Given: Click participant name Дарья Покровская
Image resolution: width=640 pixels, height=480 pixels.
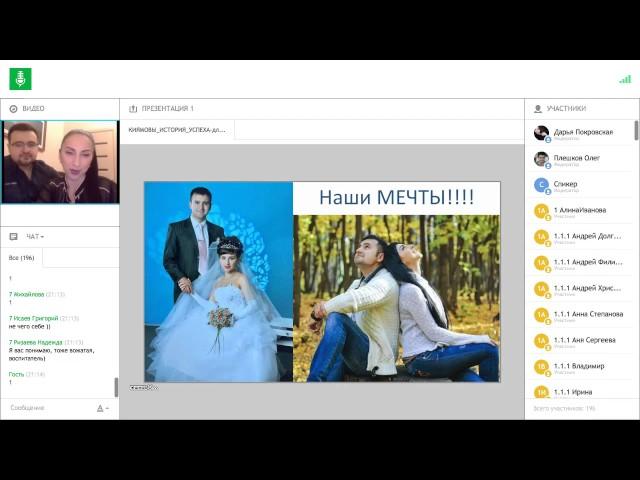Looking at the screenshot, I should tap(583, 132).
